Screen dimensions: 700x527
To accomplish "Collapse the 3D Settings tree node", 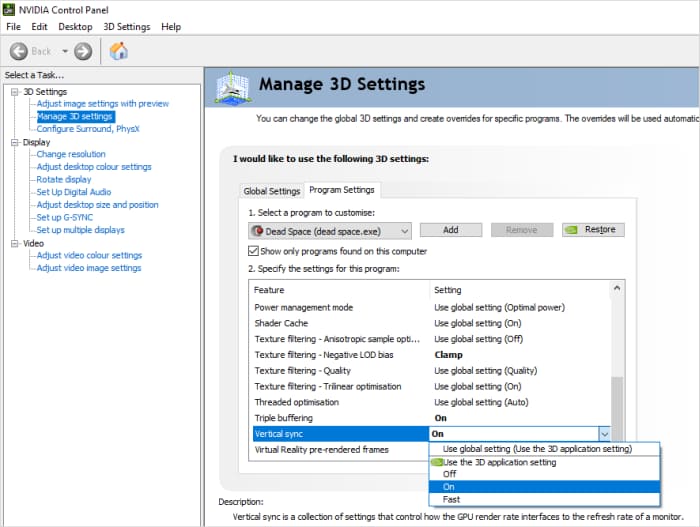I will click(x=15, y=92).
